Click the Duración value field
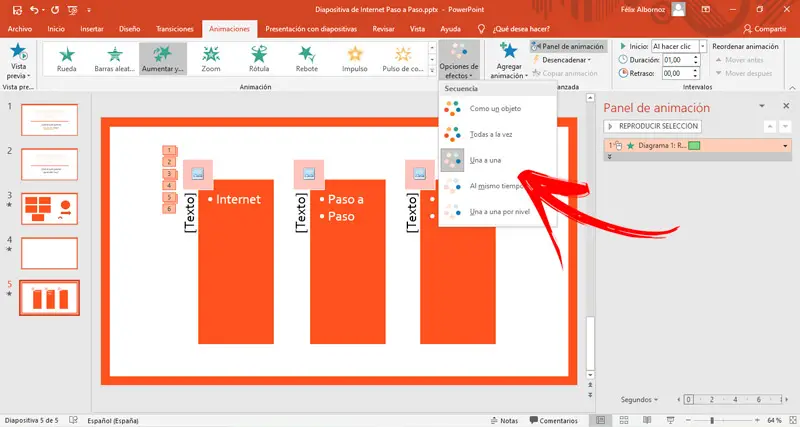This screenshot has height=427, width=800. tap(677, 60)
